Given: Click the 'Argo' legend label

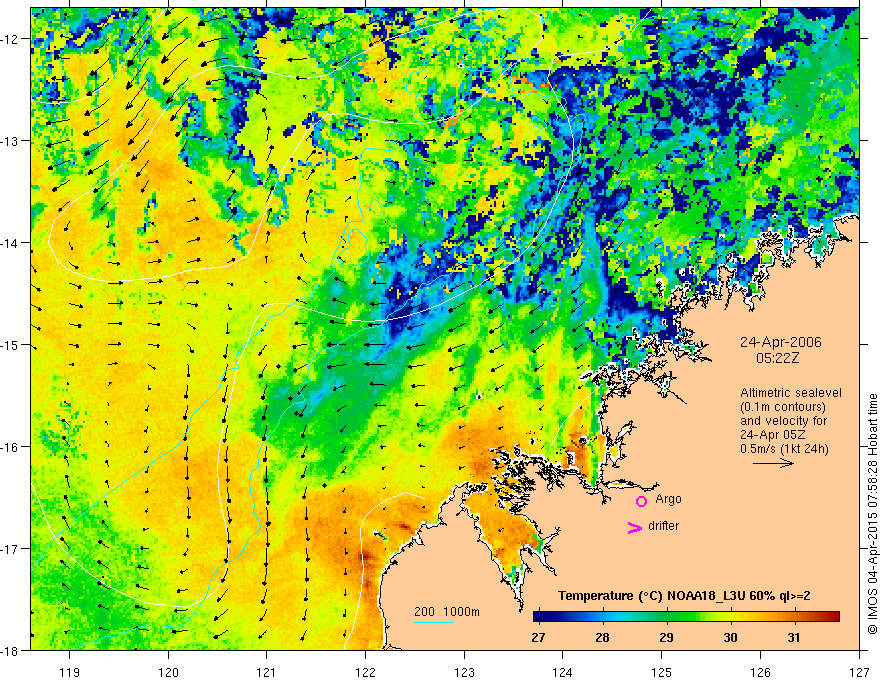Looking at the screenshot, I should [668, 499].
